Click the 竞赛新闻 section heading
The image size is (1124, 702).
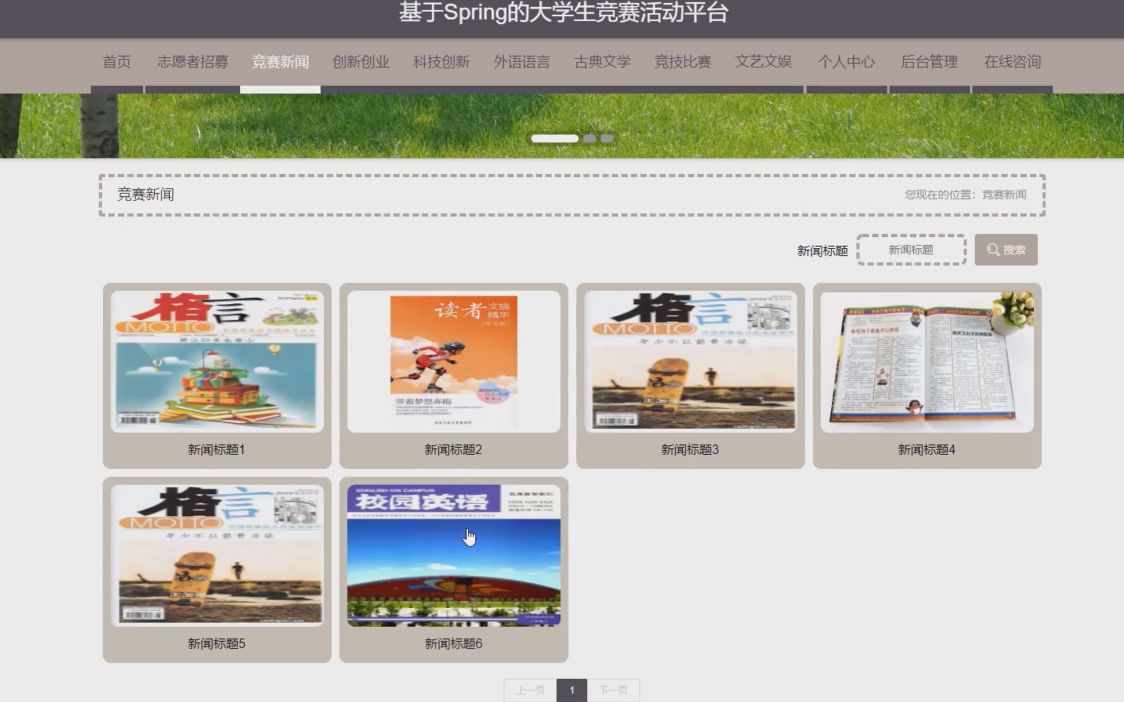(146, 194)
